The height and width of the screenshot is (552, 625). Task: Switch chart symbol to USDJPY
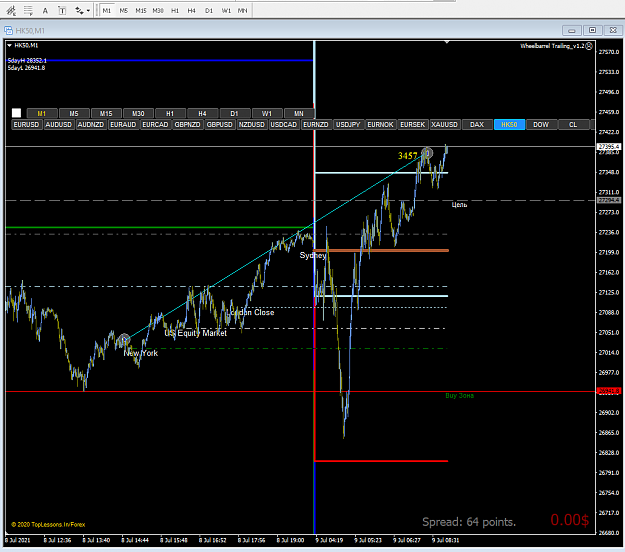coord(348,125)
